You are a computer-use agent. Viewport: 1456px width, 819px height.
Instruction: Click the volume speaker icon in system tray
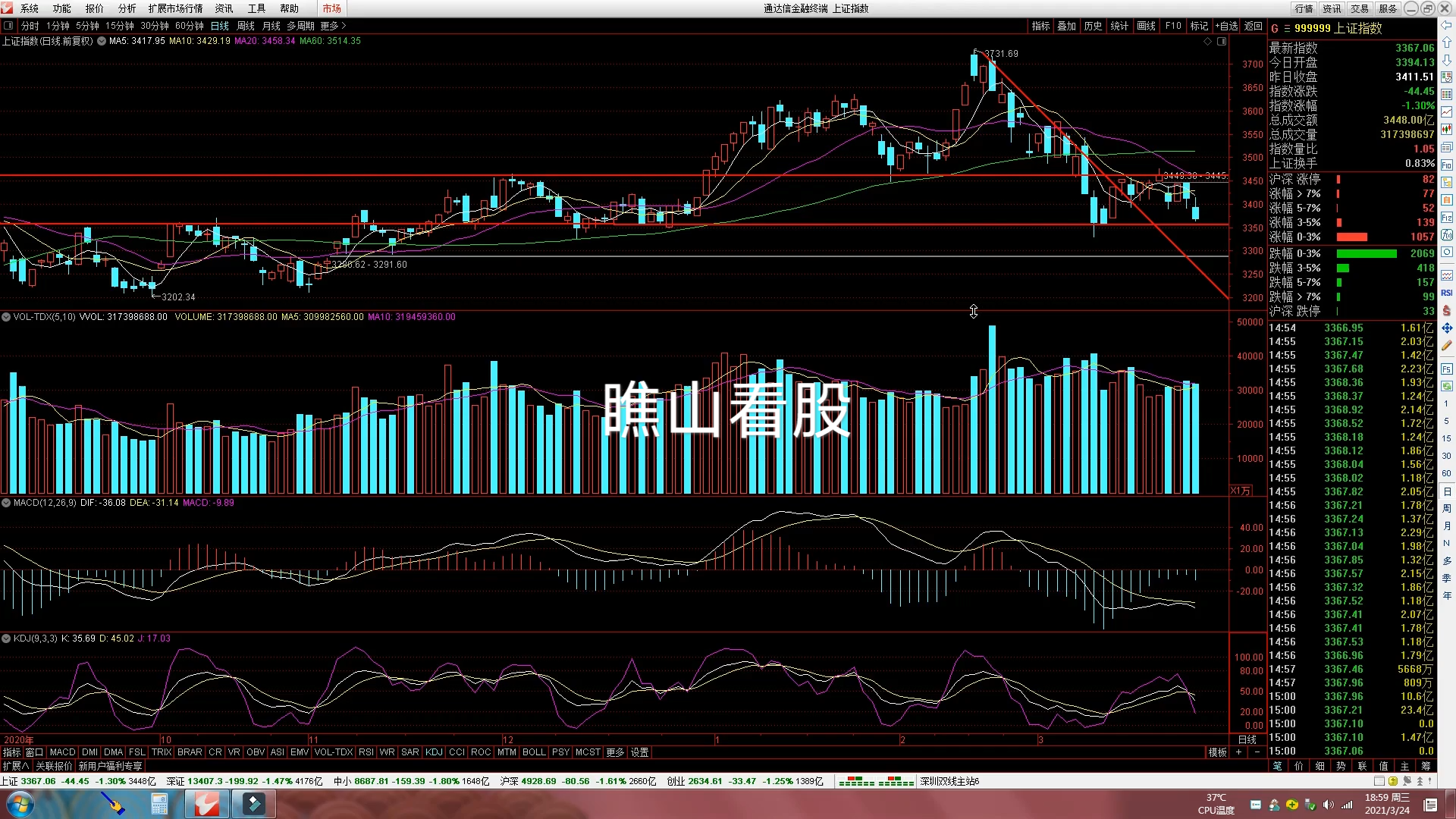[1328, 805]
